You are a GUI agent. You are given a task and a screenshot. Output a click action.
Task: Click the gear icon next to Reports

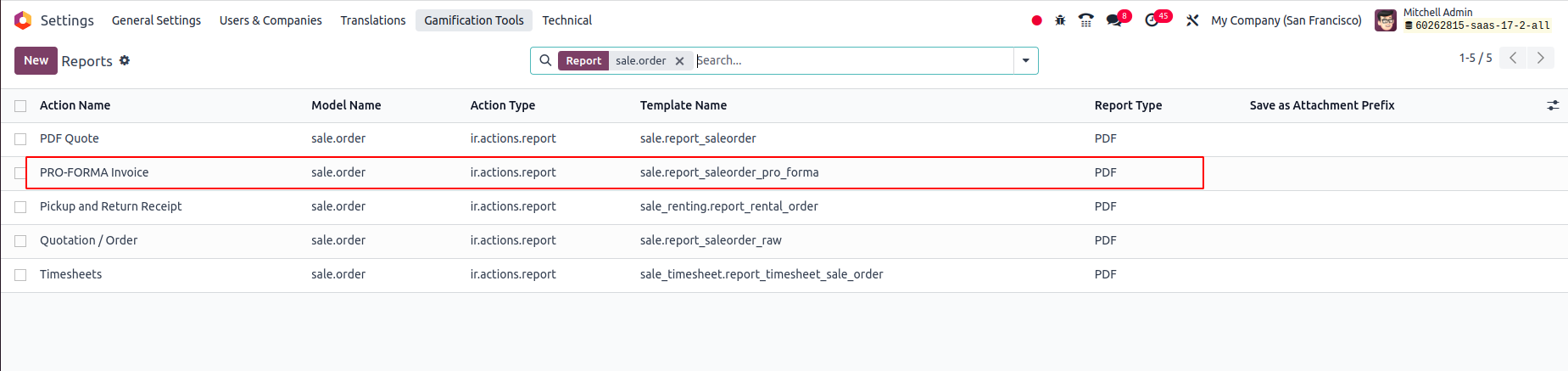pyautogui.click(x=125, y=60)
